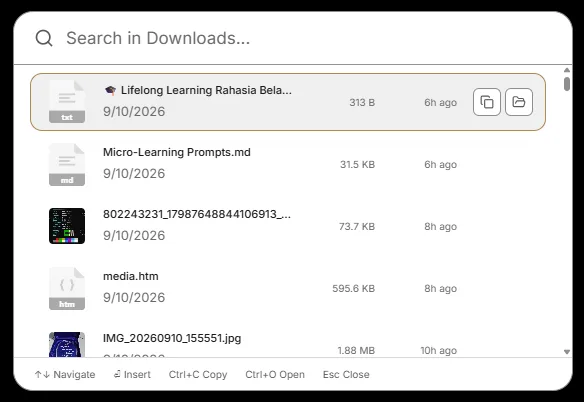This screenshot has height=402, width=584.
Task: Select the htm file icon of media.htm
Action: click(x=67, y=288)
